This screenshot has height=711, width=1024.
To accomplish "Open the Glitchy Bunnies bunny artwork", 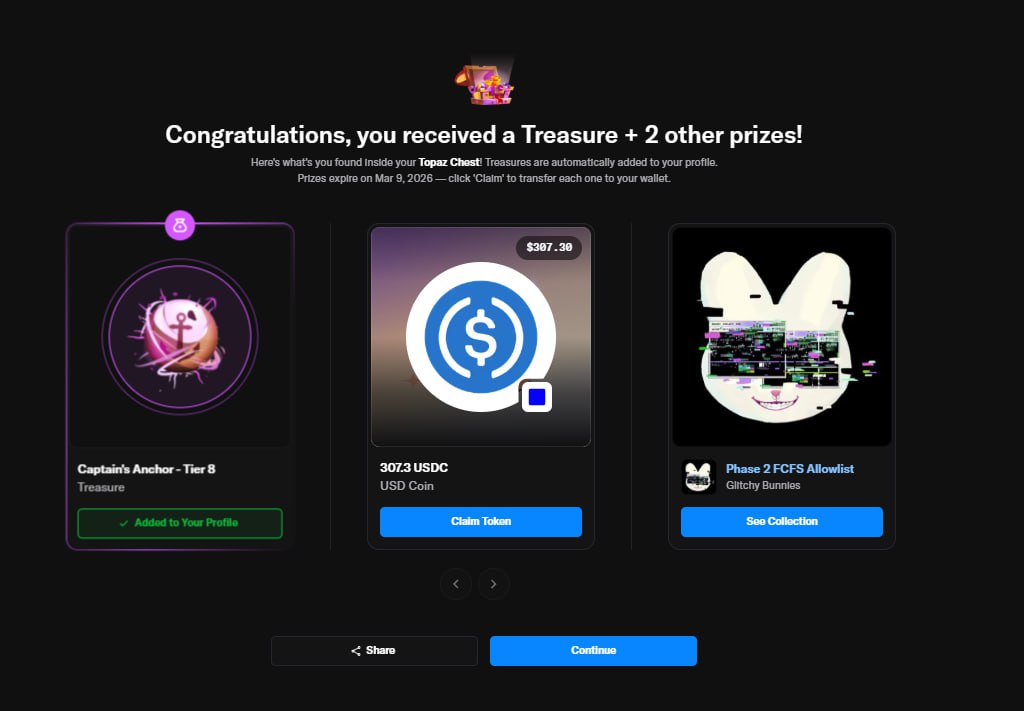I will coord(782,337).
